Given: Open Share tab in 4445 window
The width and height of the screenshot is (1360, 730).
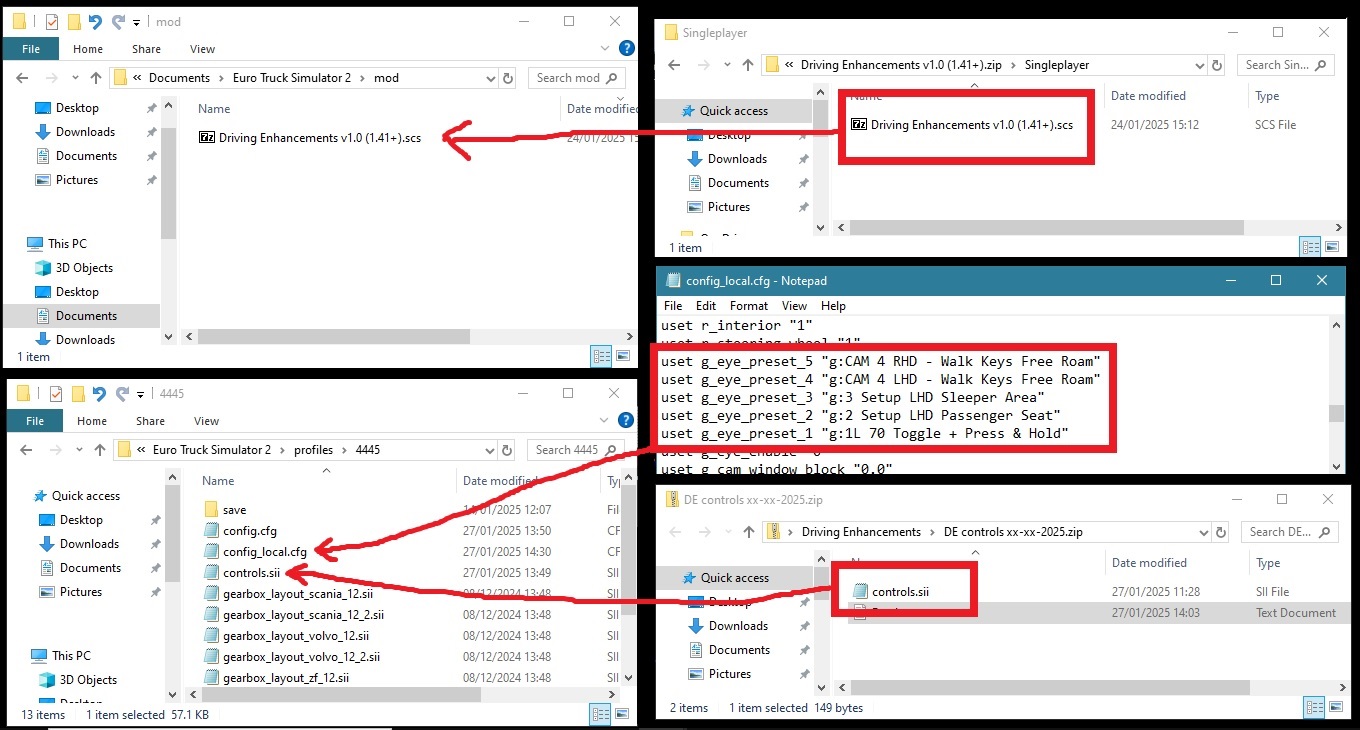Looking at the screenshot, I should (x=150, y=421).
